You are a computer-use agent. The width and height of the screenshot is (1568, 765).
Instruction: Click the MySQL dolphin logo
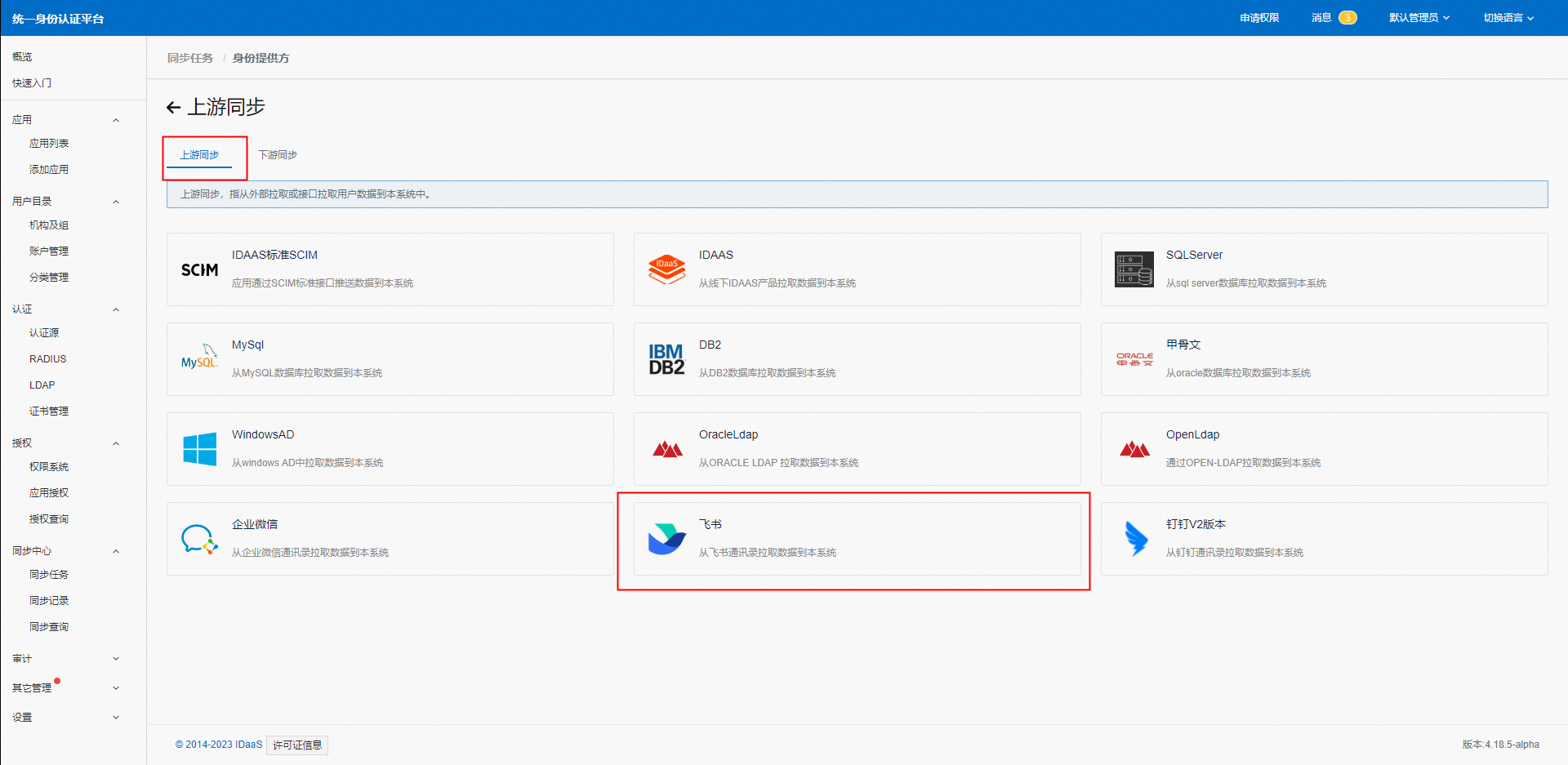pos(199,357)
